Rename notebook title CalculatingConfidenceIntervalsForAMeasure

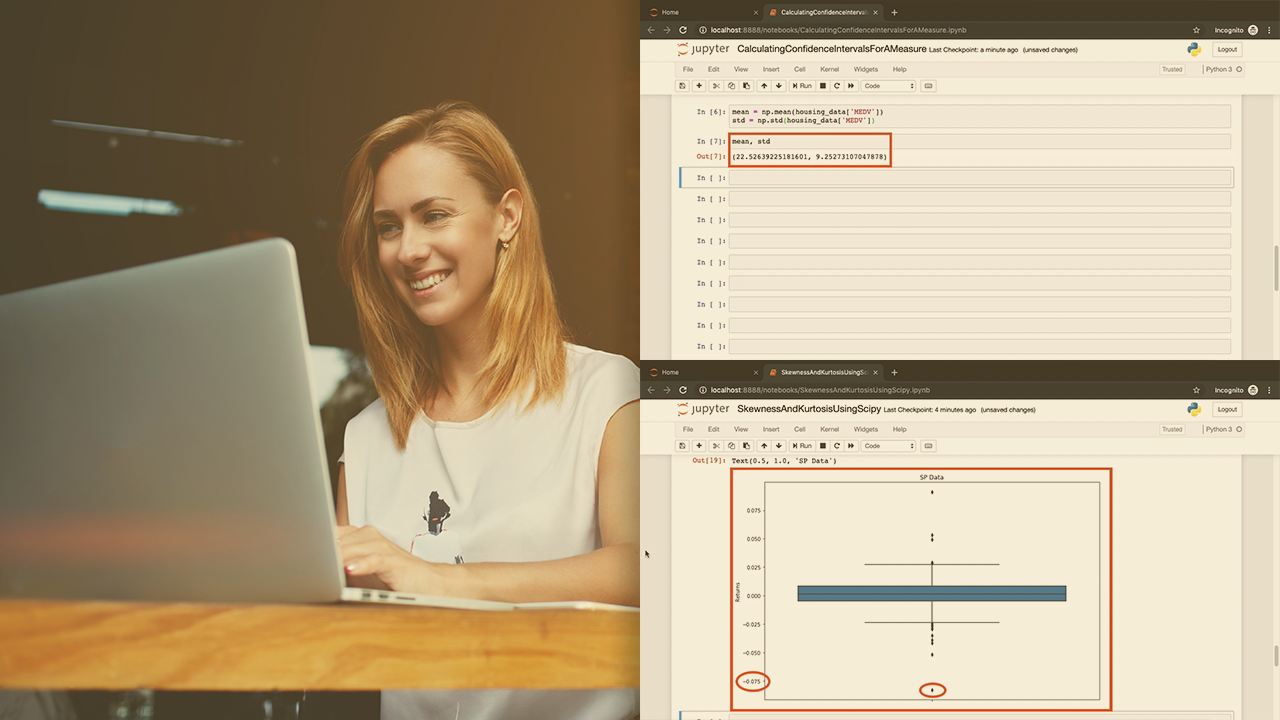click(x=831, y=49)
